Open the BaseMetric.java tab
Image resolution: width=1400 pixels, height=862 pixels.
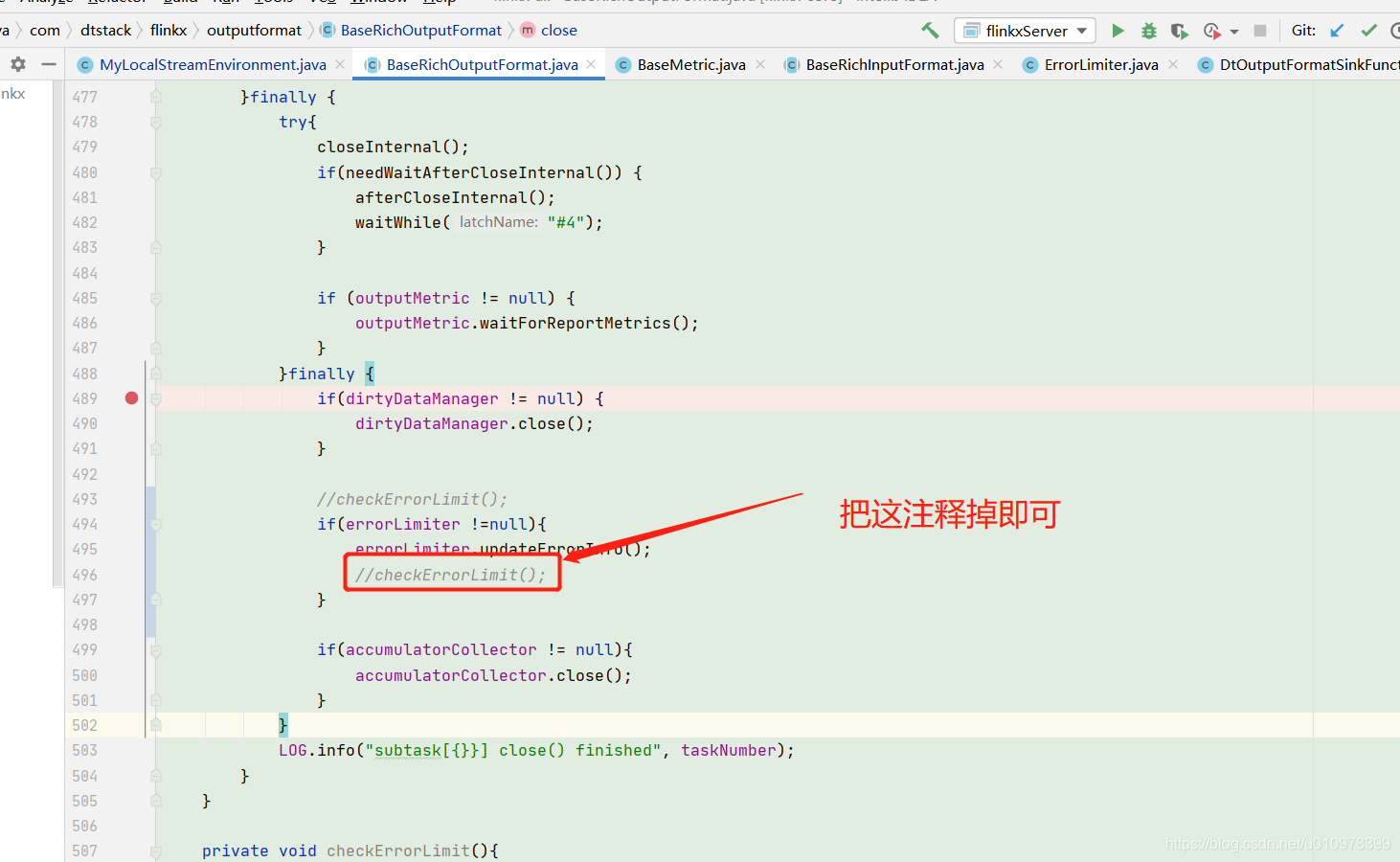(x=690, y=65)
